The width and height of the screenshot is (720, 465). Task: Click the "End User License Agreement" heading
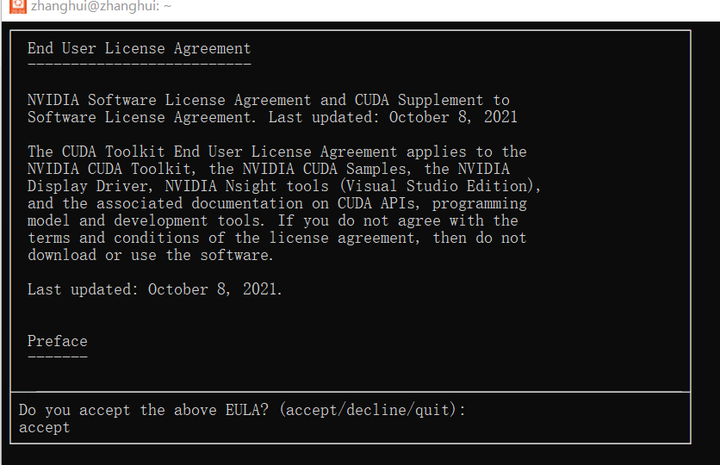(x=139, y=48)
